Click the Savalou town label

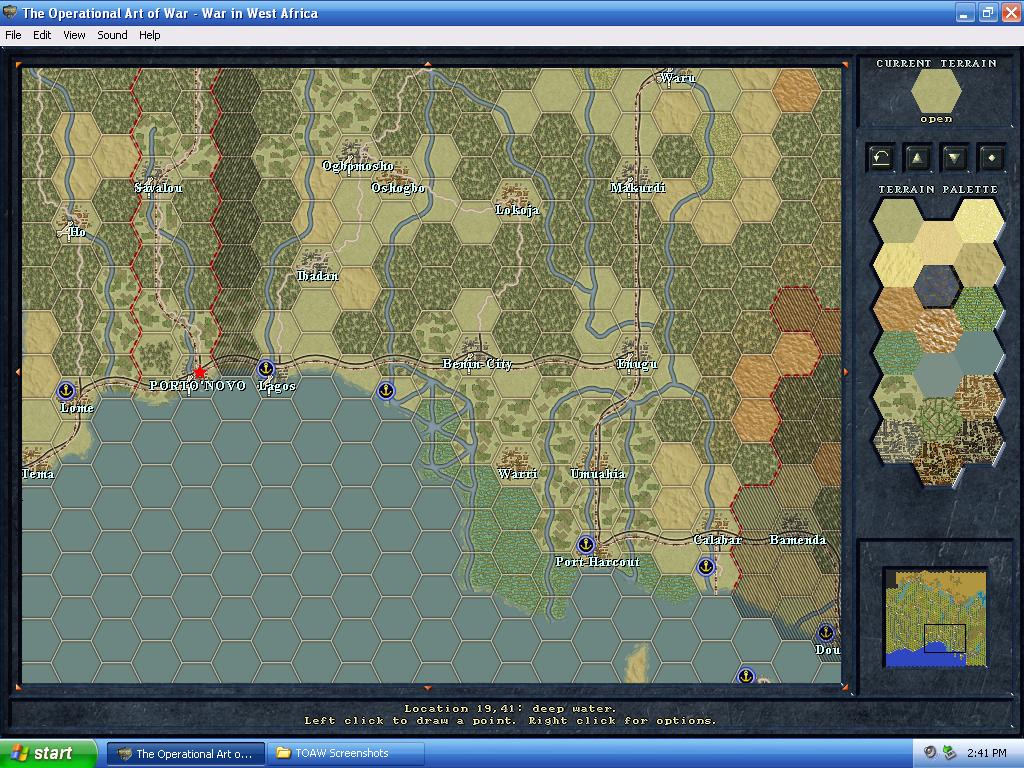[x=158, y=188]
